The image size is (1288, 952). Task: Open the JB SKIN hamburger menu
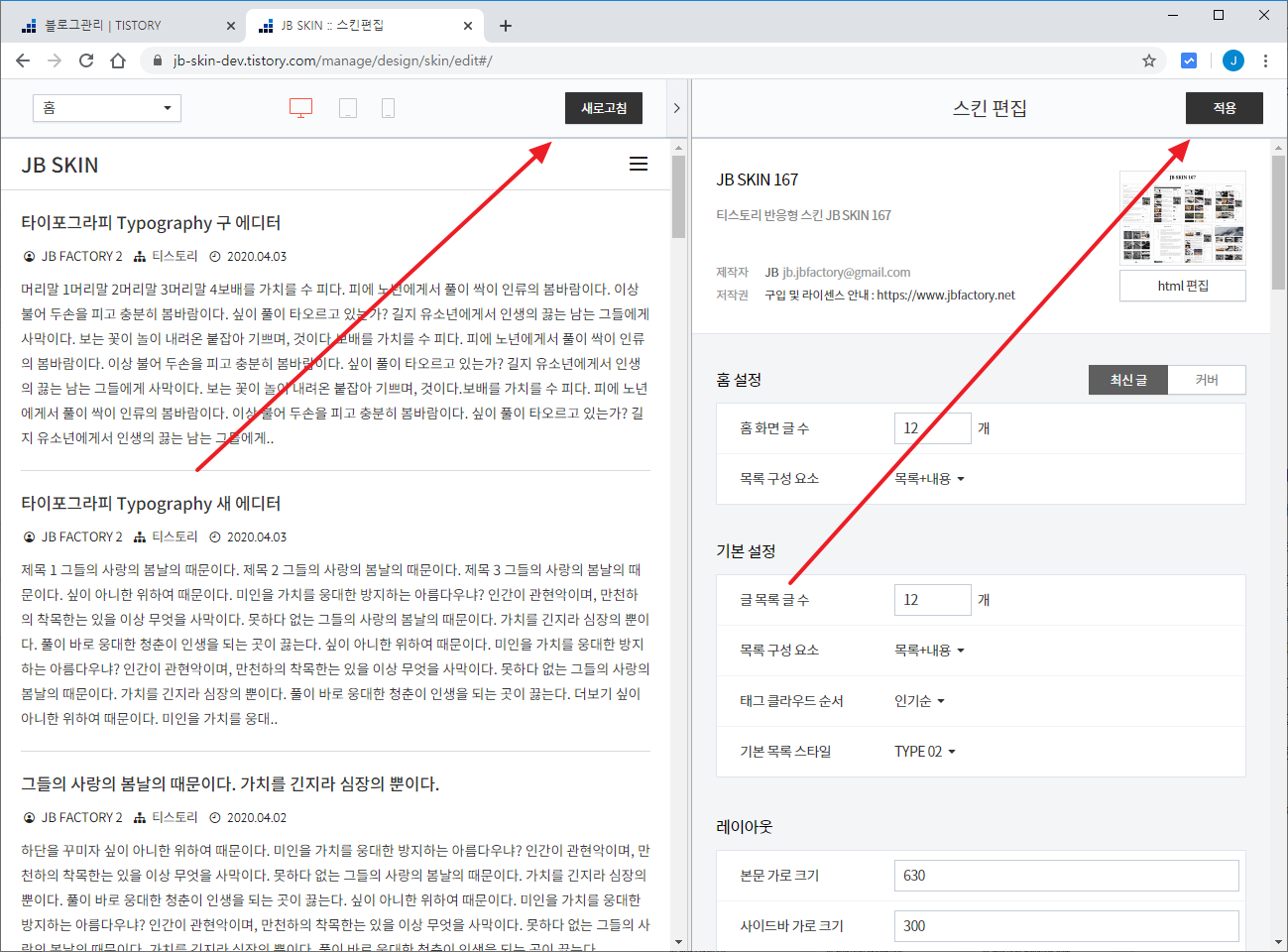[x=639, y=164]
